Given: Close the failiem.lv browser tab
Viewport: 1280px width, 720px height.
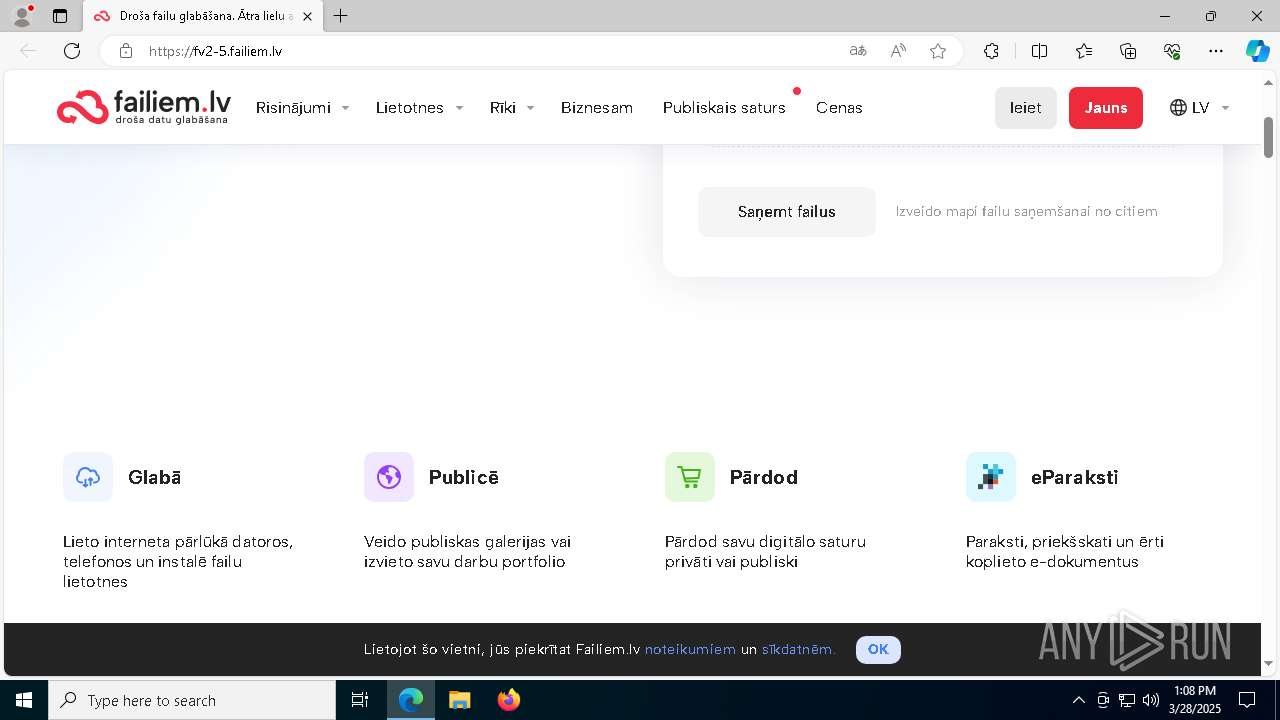Looking at the screenshot, I should click(x=307, y=16).
